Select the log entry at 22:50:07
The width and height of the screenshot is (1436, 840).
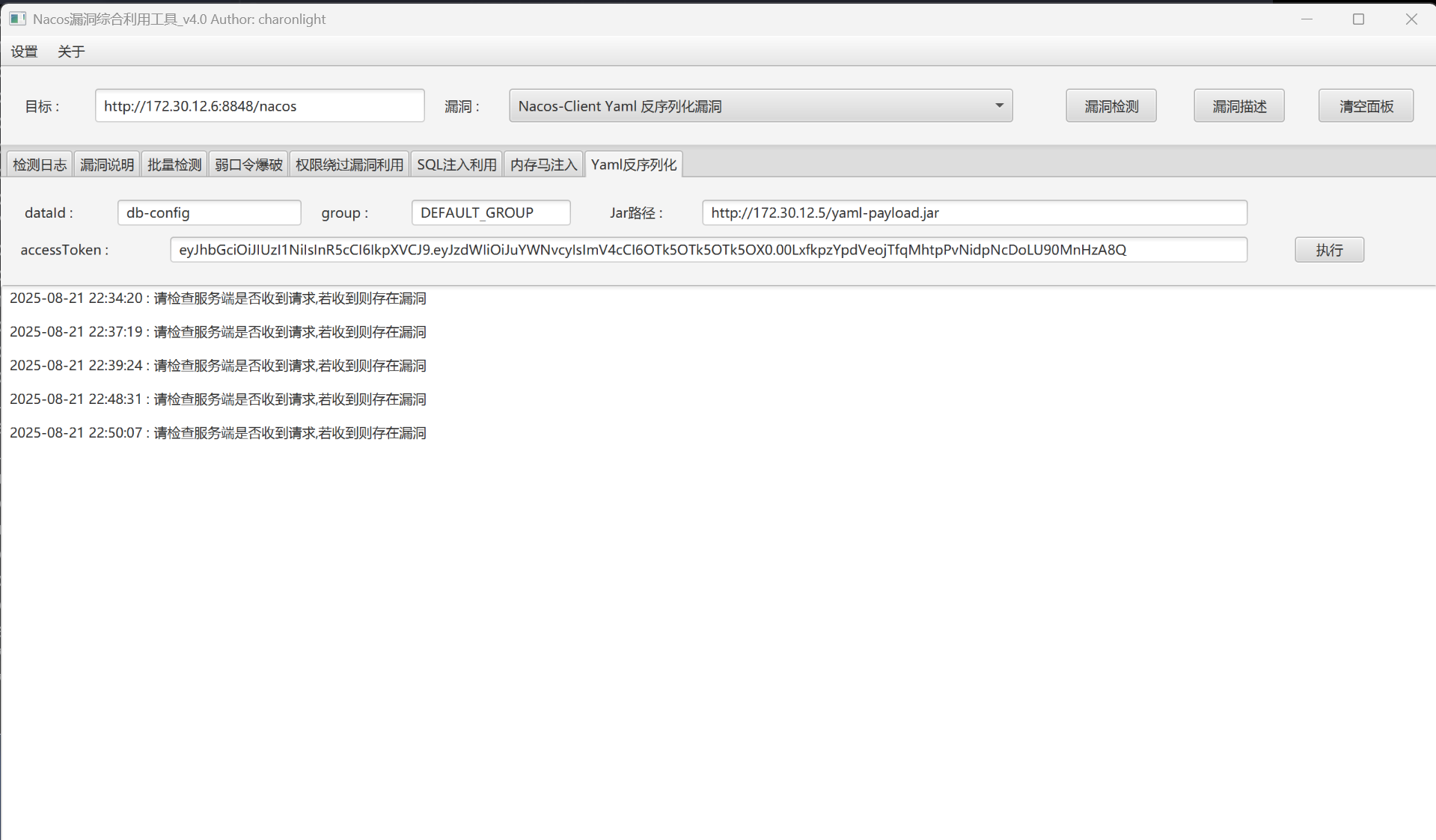click(218, 433)
